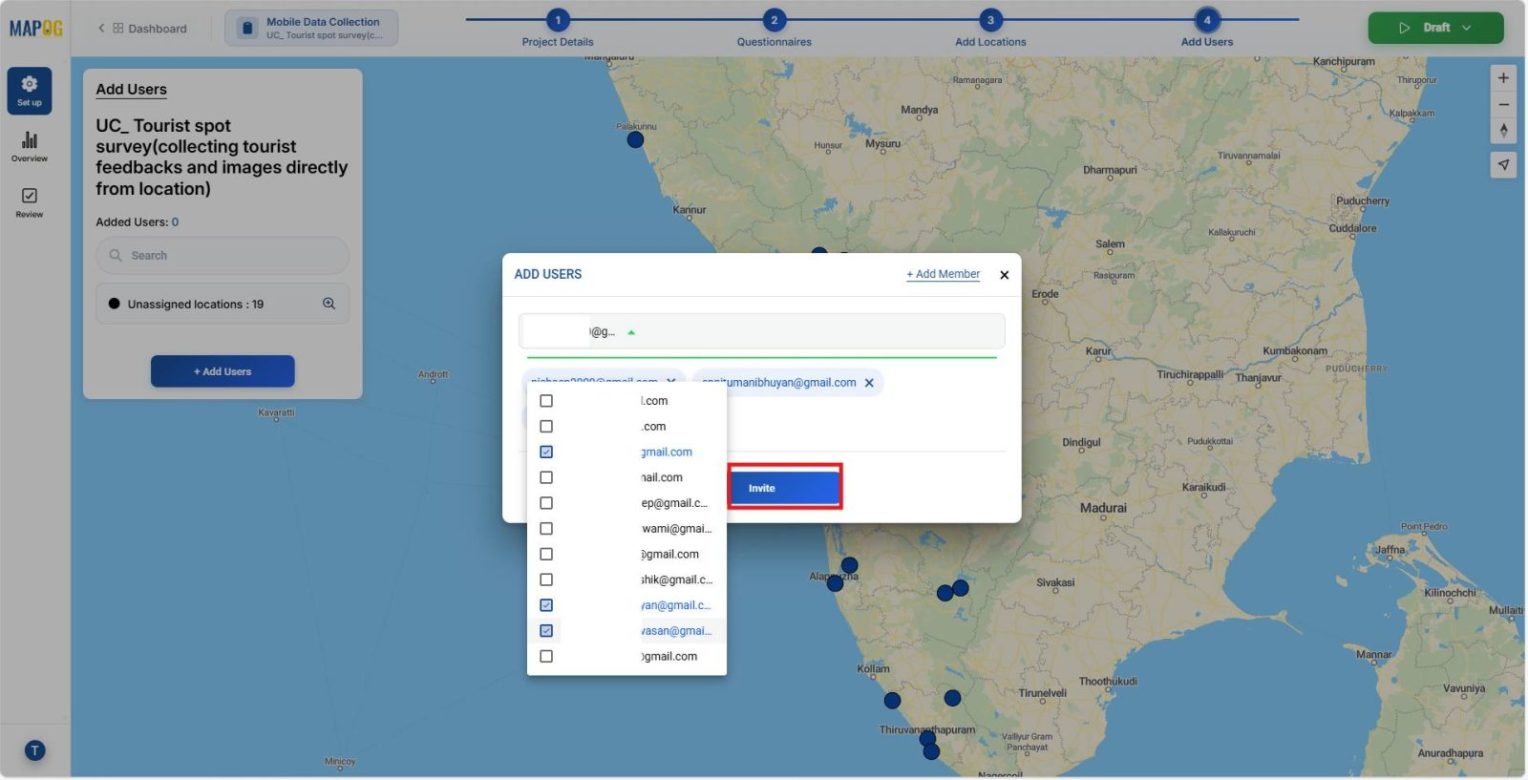Click the + Add Member link

pos(941,273)
